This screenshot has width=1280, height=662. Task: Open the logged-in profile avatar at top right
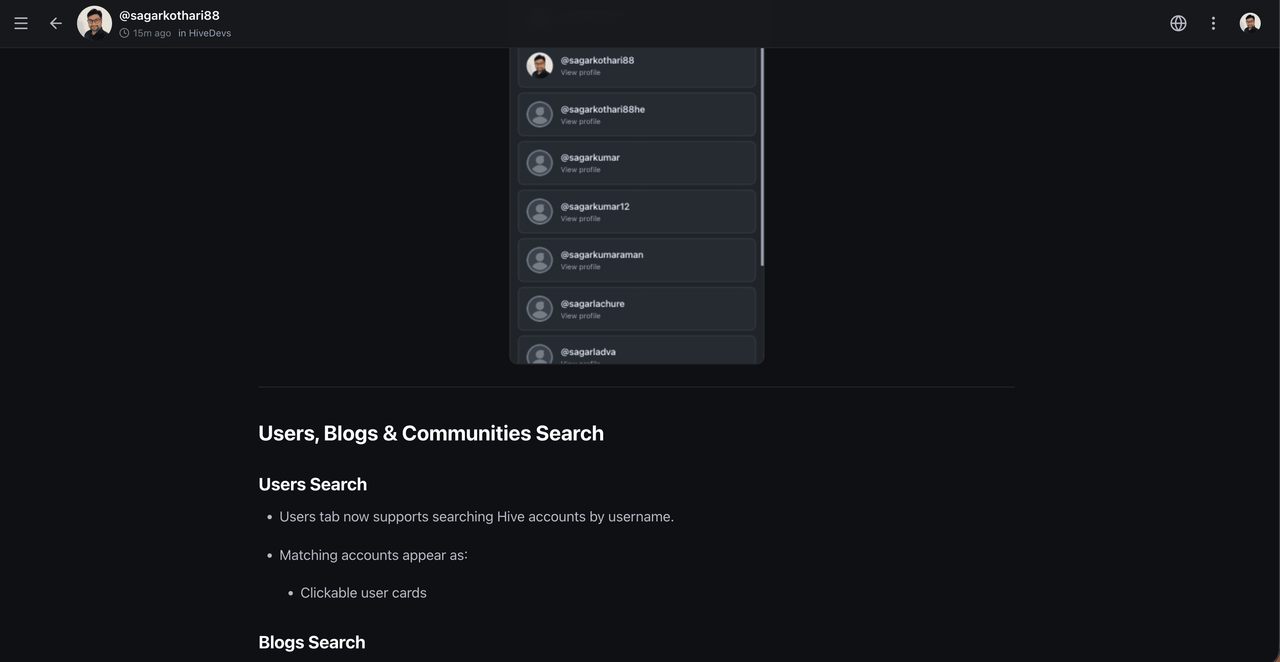(x=1250, y=23)
